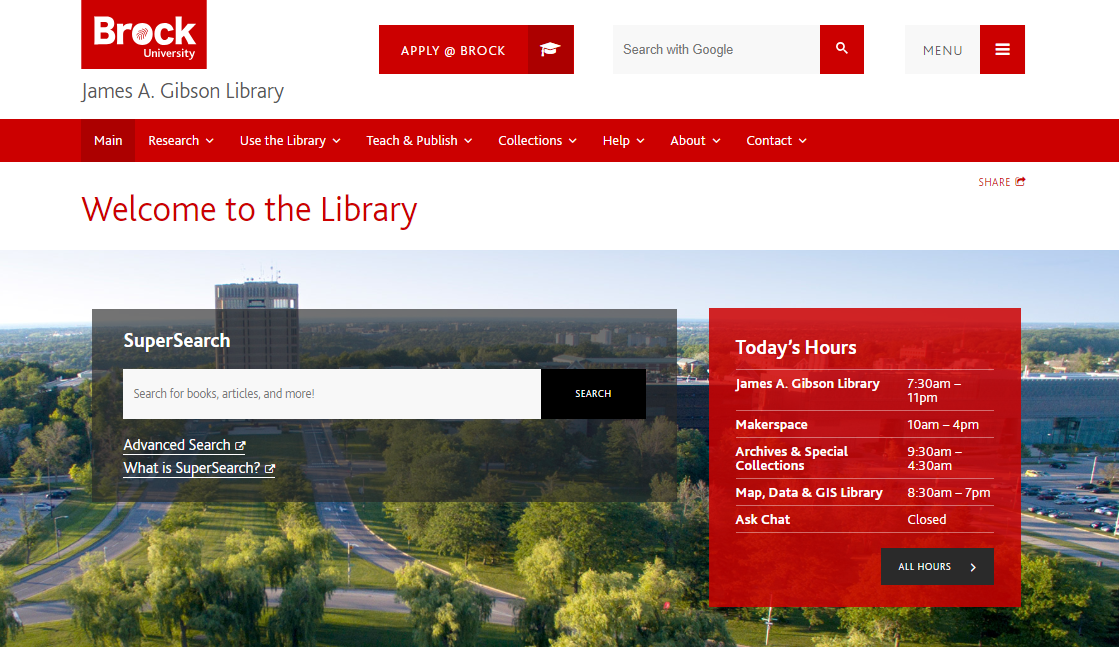Expand the Use the Library dropdown
Viewport: 1119px width, 647px height.
point(290,141)
